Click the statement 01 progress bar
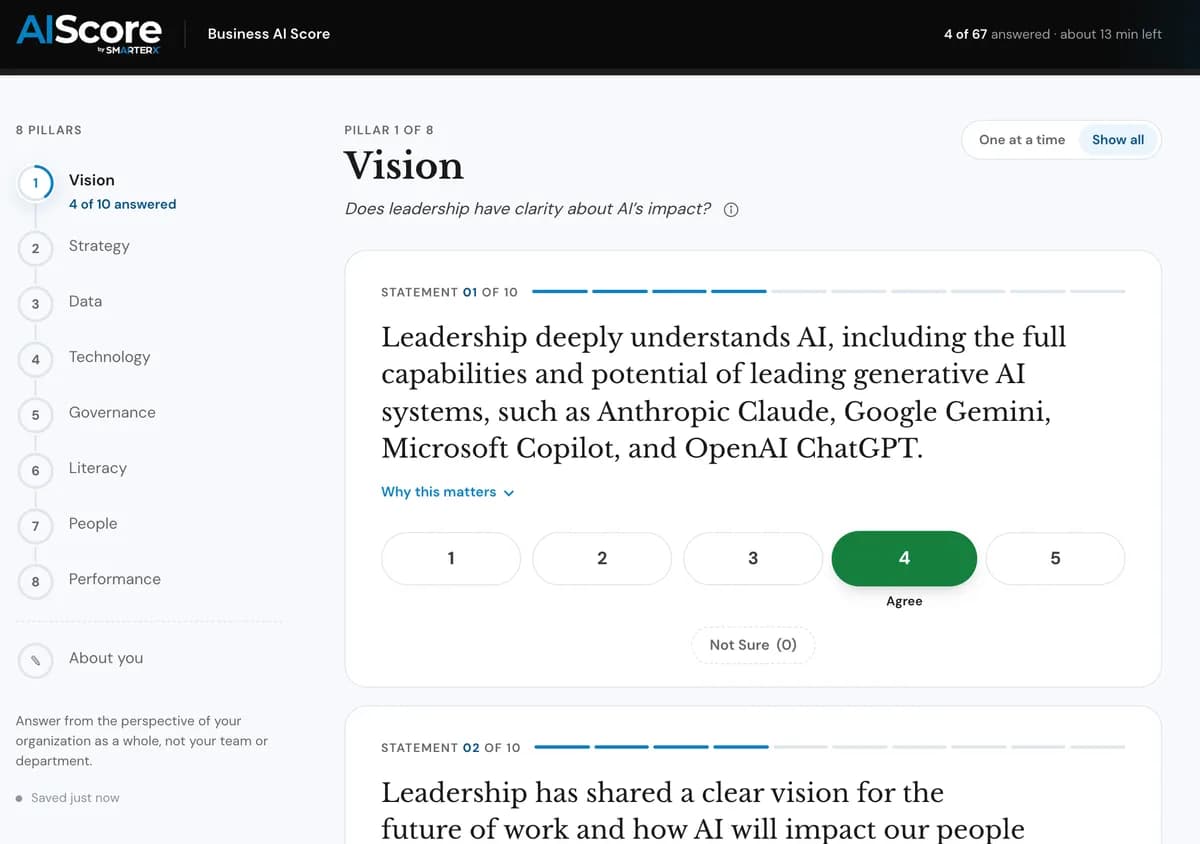 pos(829,291)
